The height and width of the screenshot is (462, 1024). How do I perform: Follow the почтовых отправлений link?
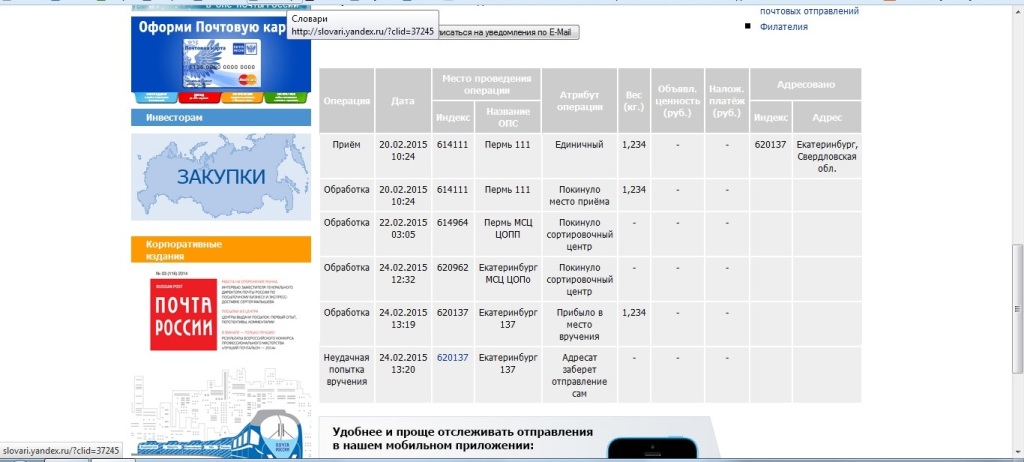(809, 11)
